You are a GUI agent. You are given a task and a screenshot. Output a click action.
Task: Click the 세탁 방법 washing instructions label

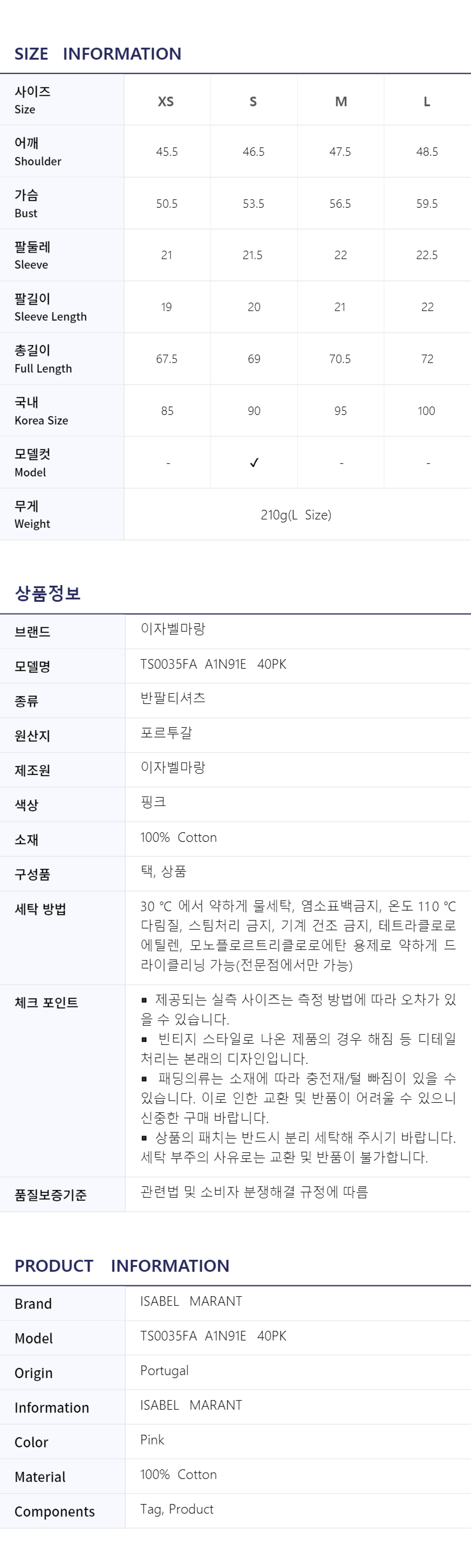point(40,909)
